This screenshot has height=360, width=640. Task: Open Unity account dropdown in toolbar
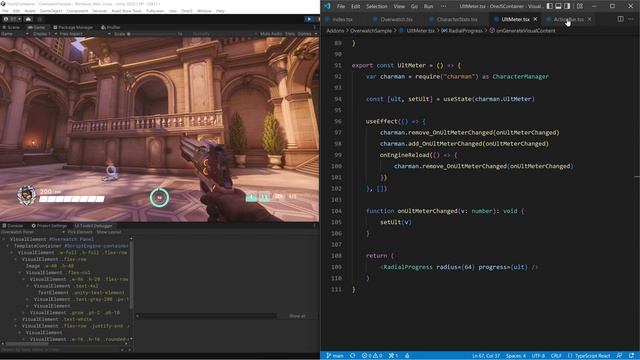13,19
